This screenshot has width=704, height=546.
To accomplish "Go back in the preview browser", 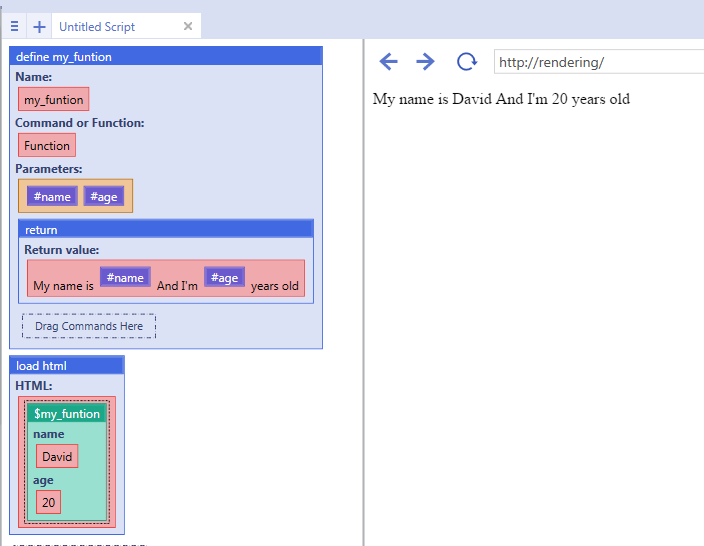I will tap(389, 62).
